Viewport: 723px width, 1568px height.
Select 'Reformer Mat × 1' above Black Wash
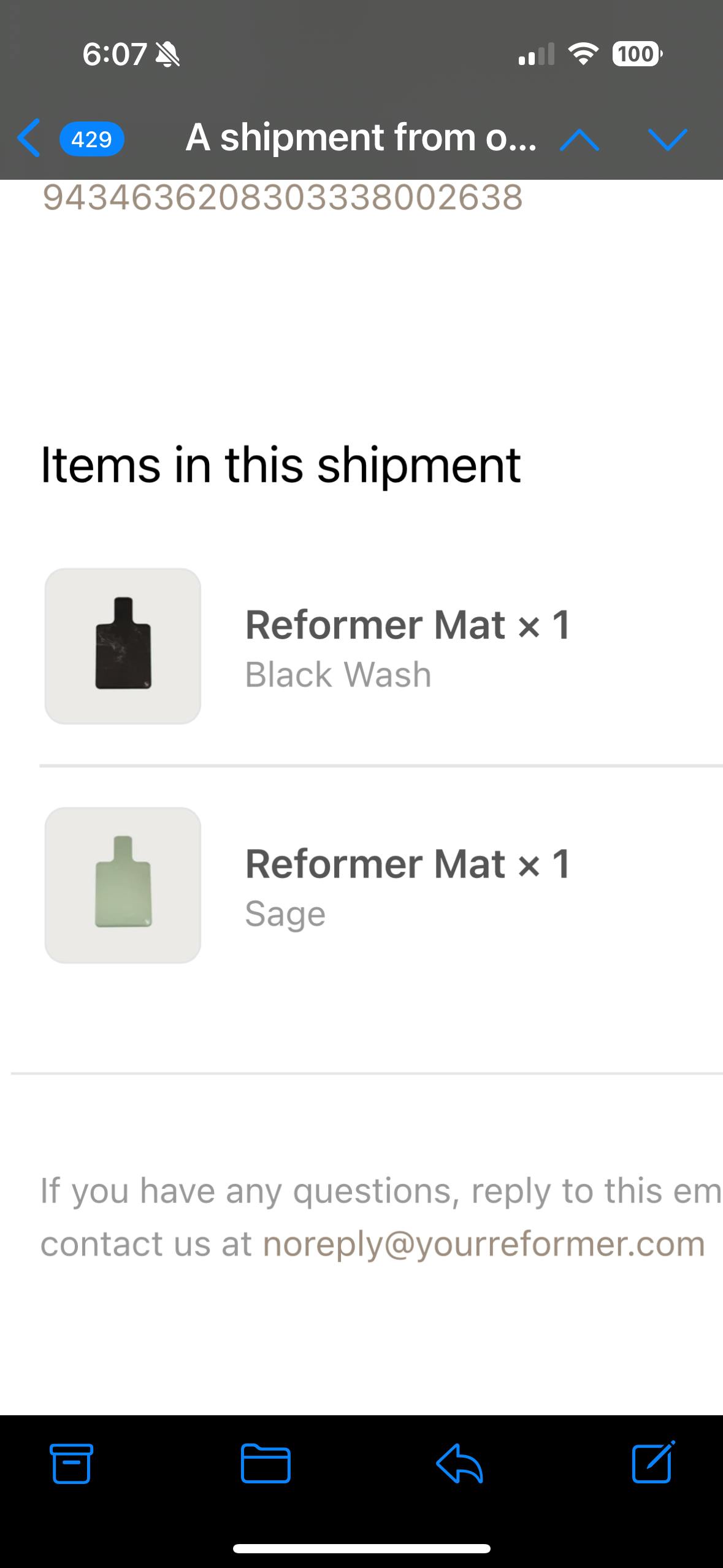[x=407, y=625]
